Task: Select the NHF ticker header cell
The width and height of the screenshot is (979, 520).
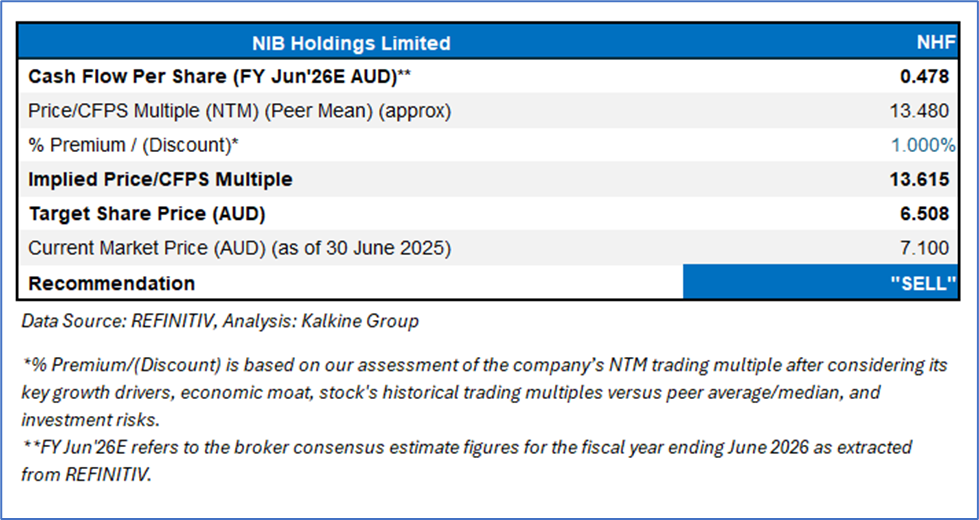Action: (x=935, y=43)
